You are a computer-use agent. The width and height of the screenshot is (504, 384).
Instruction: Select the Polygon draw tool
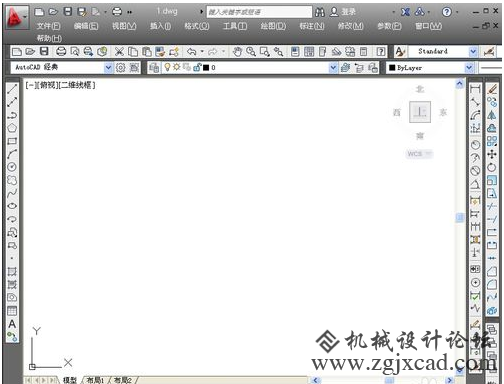(12, 128)
